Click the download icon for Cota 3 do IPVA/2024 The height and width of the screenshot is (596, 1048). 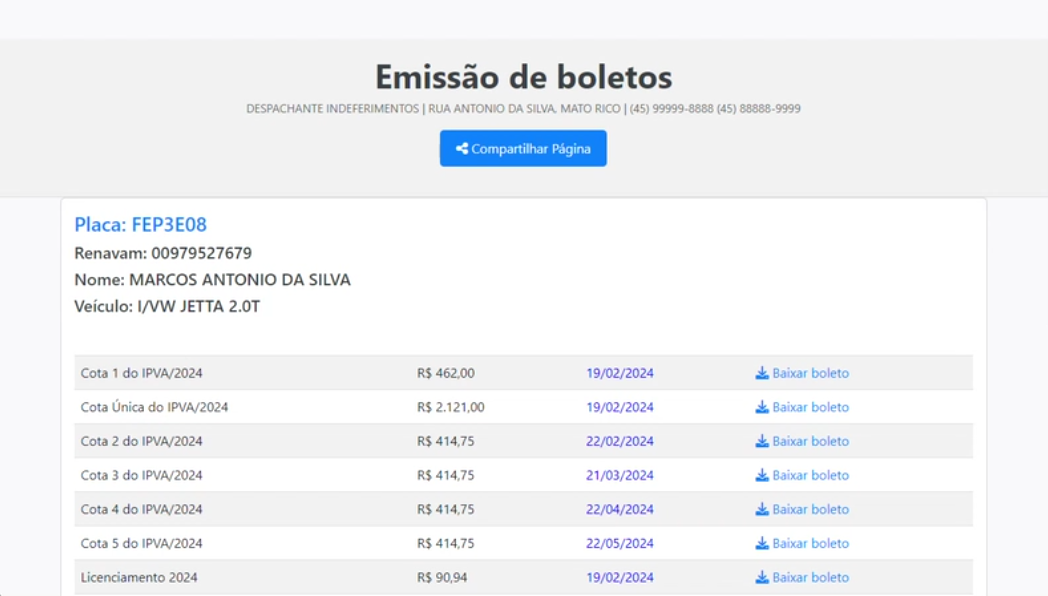761,474
